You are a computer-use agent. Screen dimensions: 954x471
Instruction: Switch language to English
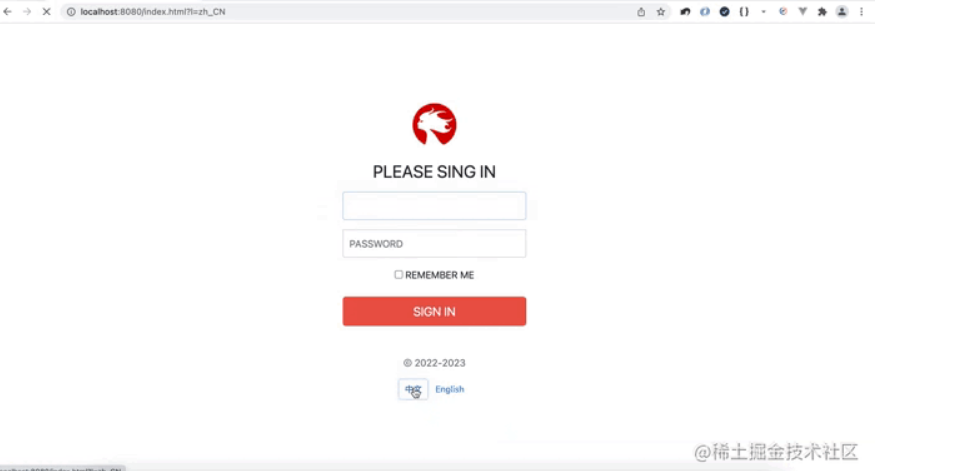pyautogui.click(x=450, y=389)
